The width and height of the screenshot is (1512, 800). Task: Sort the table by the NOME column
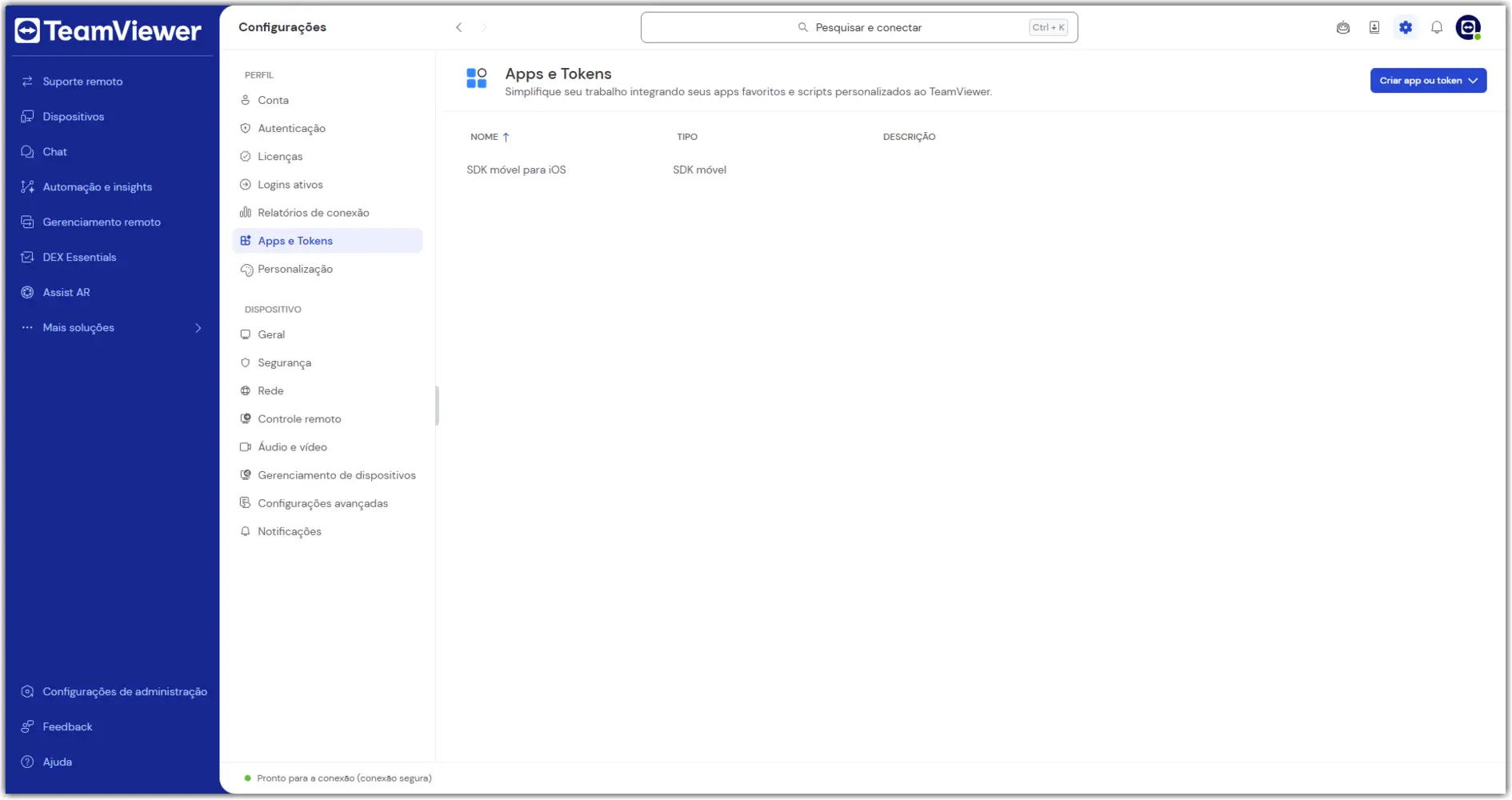click(490, 137)
